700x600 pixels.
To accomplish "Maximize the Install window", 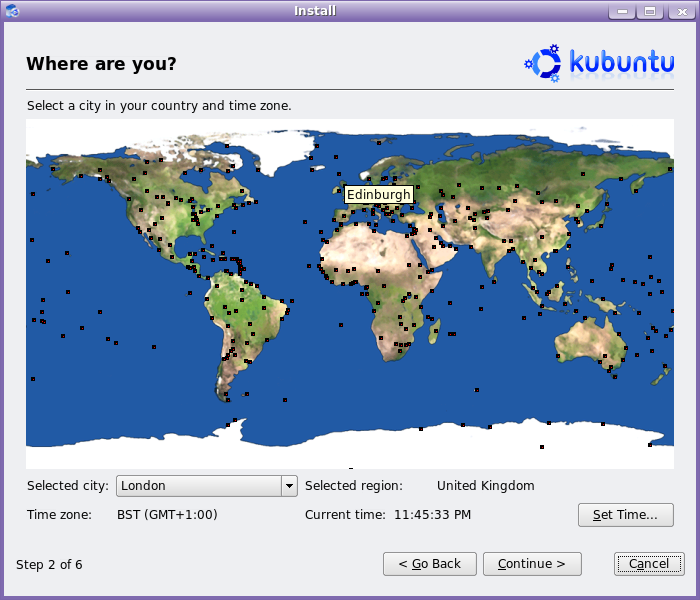I will pyautogui.click(x=650, y=11).
